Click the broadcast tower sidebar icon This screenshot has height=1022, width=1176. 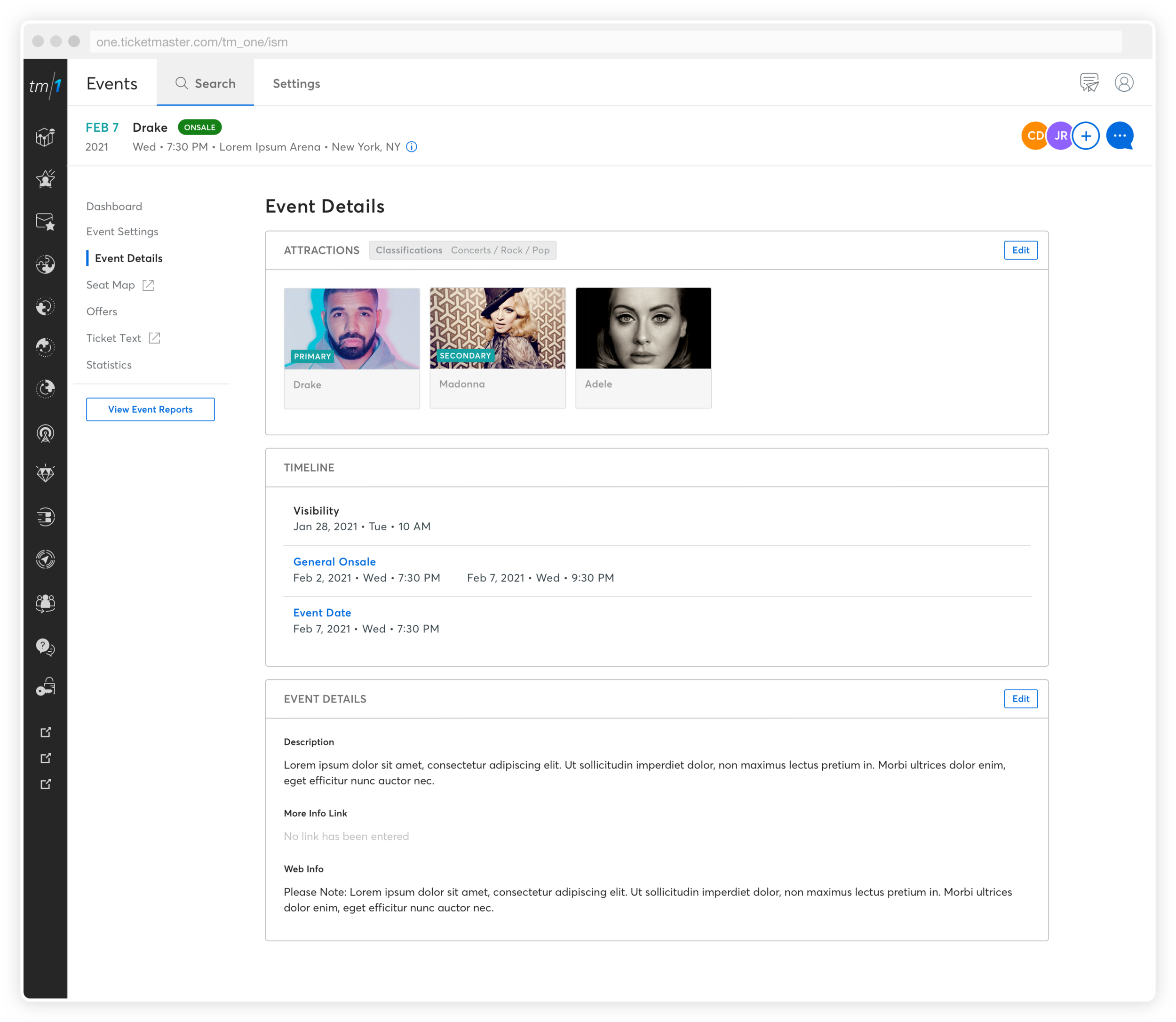click(x=45, y=433)
